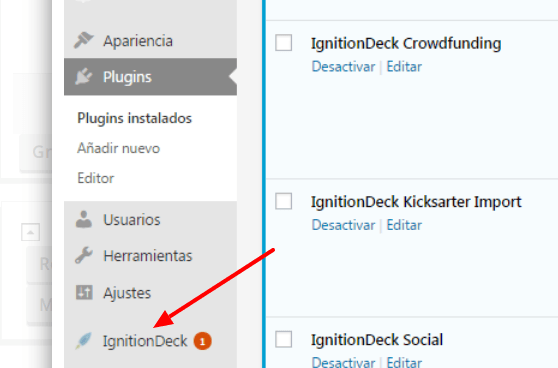Screen dimensions: 558x368
Task: Click the Plugins plug icon
Action: pyautogui.click(x=84, y=77)
